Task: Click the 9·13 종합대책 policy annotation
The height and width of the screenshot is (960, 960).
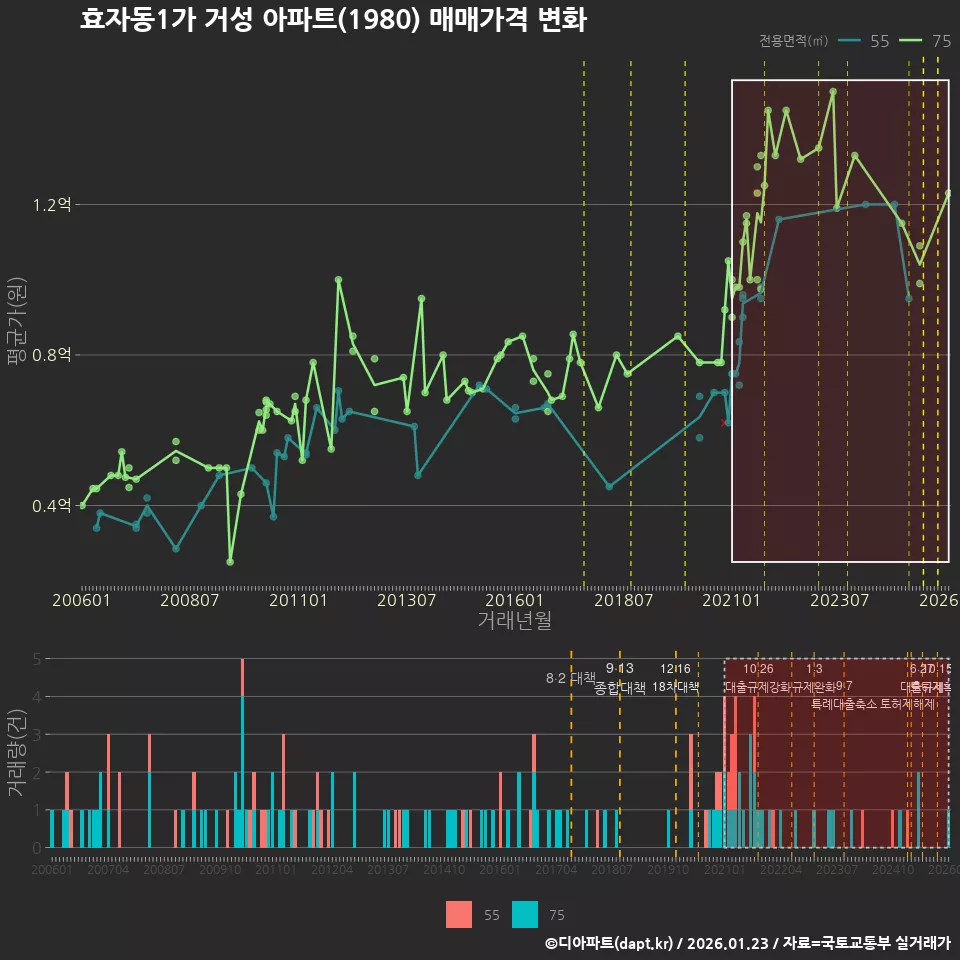Action: 620,678
